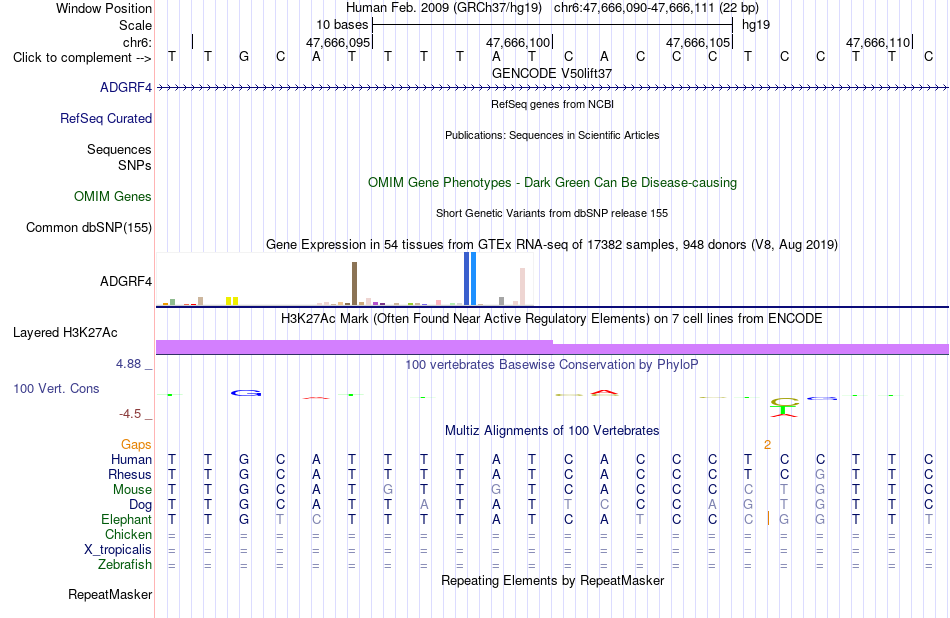Image resolution: width=950 pixels, height=618 pixels.
Task: Click the orange gap count '2'
Action: [767, 445]
